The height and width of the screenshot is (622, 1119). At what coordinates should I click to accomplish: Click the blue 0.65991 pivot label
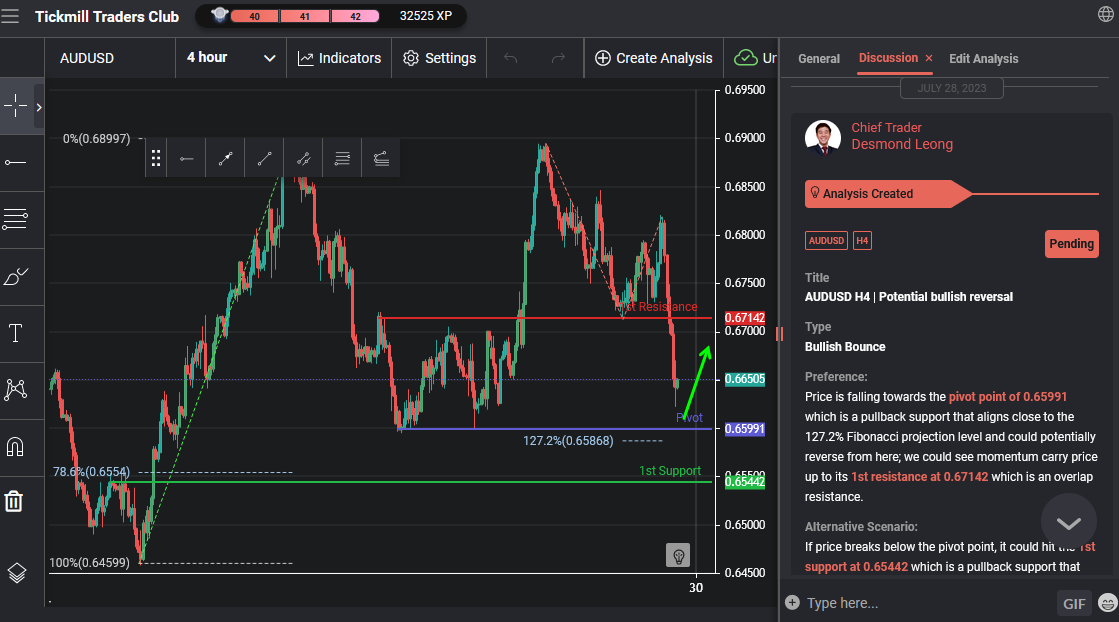coord(744,429)
